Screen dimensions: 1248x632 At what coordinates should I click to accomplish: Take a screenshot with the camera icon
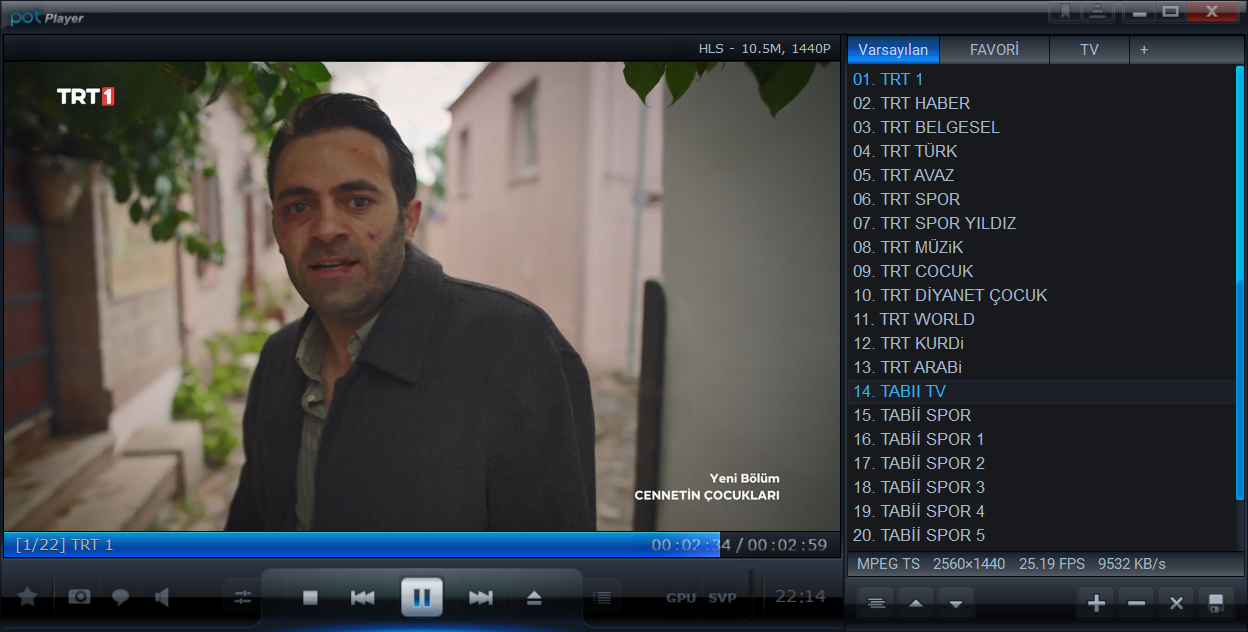(79, 597)
